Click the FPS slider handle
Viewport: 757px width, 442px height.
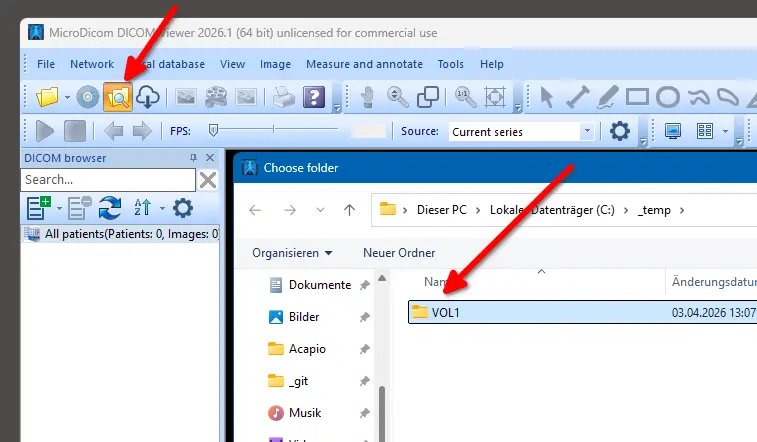pos(213,130)
